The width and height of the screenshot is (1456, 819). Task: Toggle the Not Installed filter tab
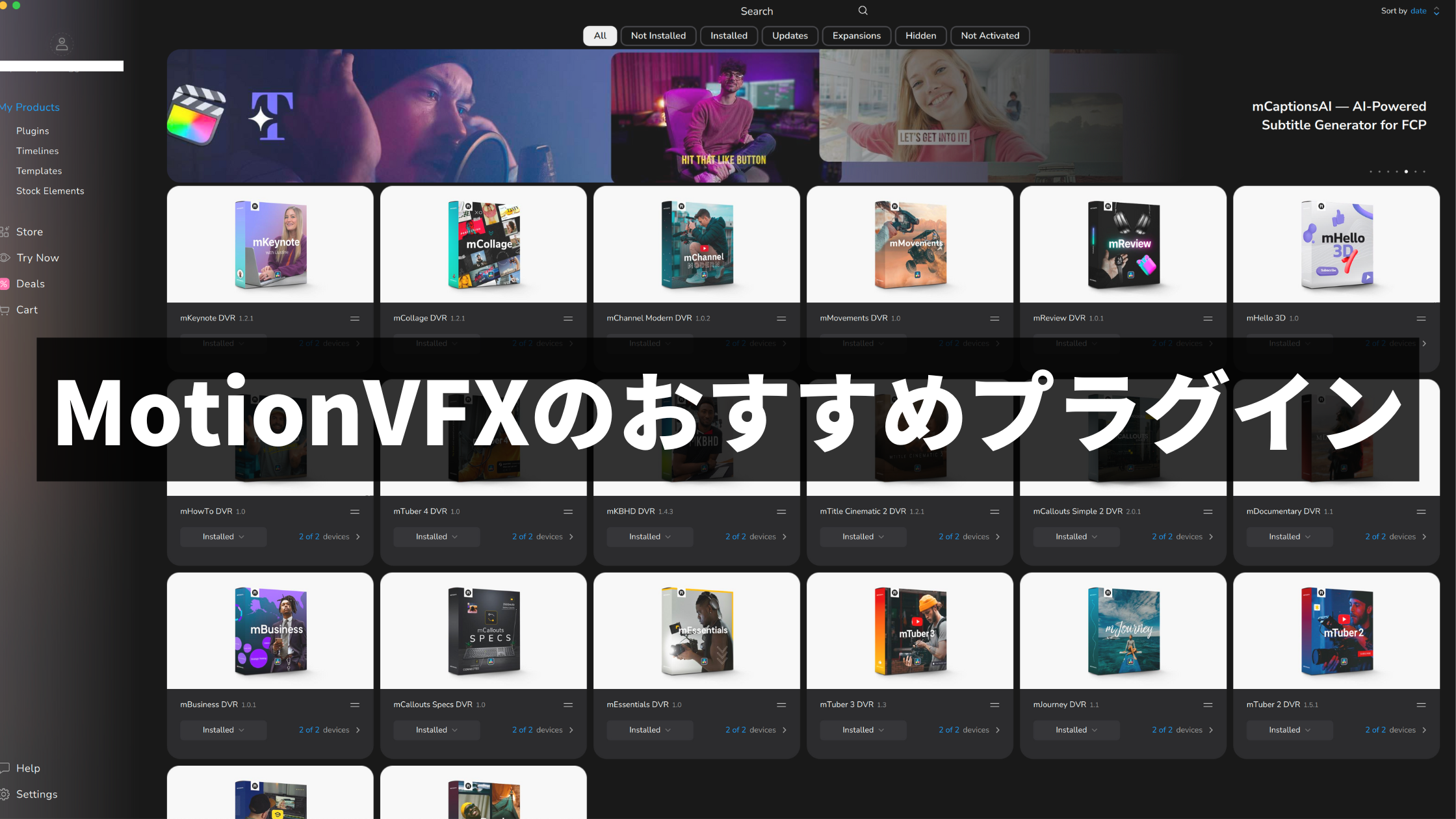(658, 35)
